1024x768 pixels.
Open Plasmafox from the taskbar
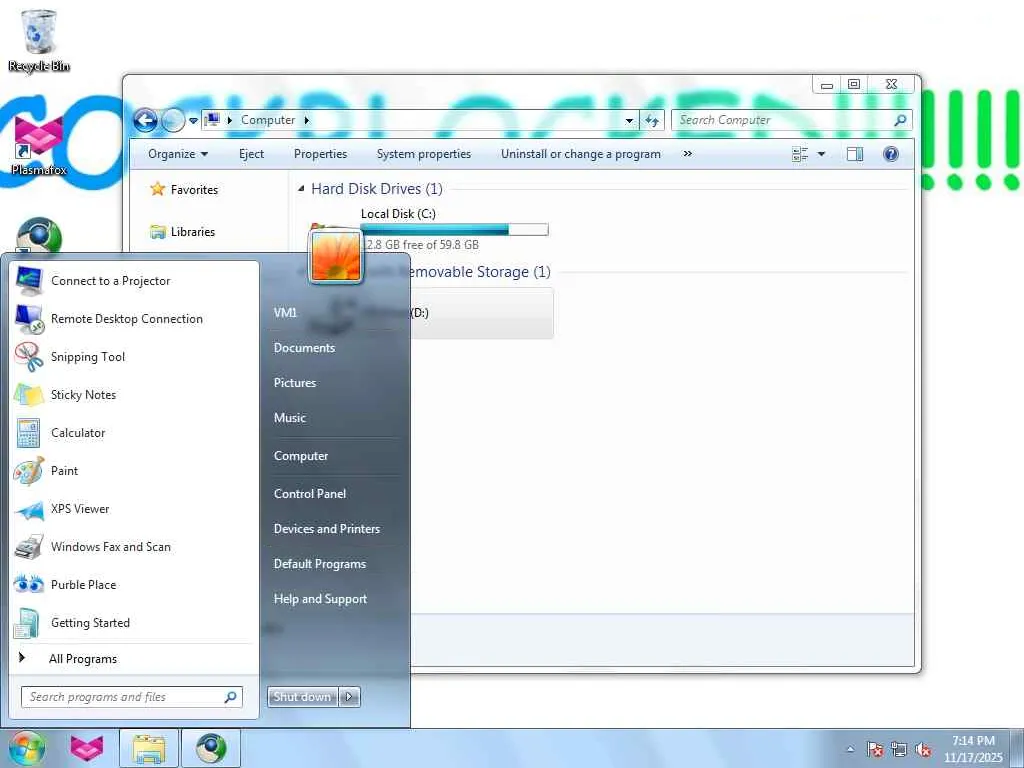(x=87, y=748)
